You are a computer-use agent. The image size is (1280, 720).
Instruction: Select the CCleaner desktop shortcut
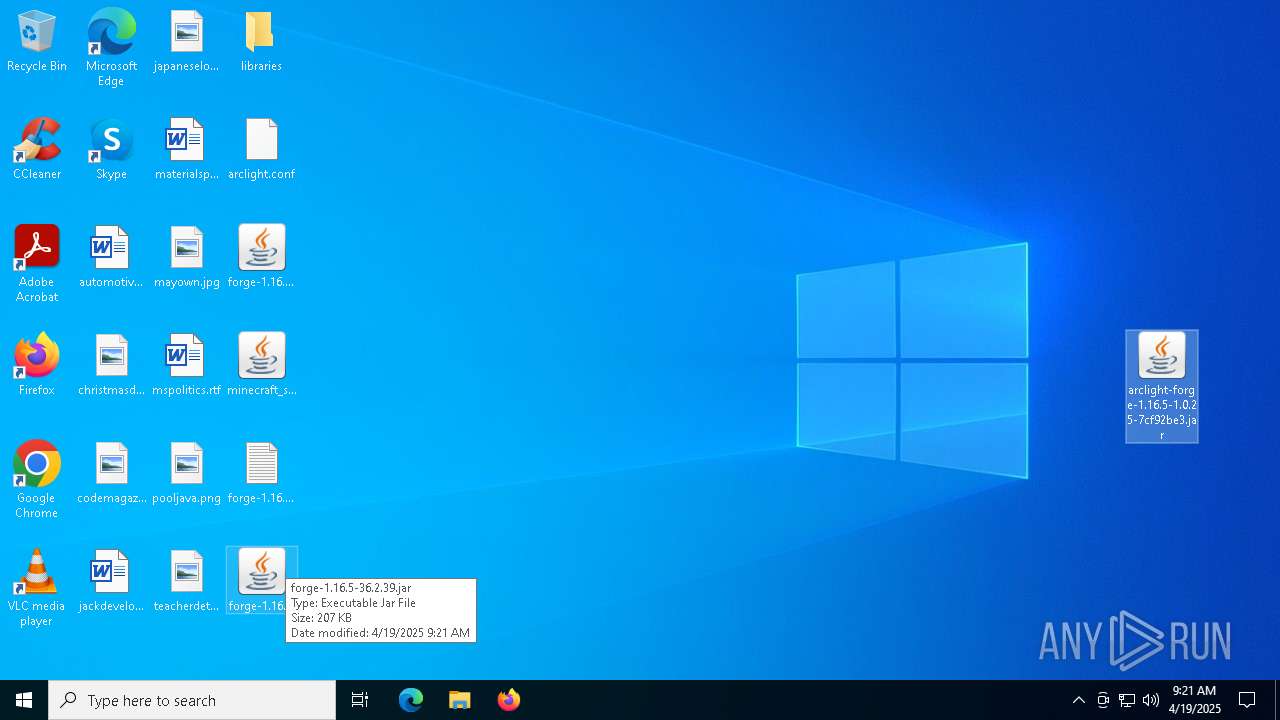37,150
